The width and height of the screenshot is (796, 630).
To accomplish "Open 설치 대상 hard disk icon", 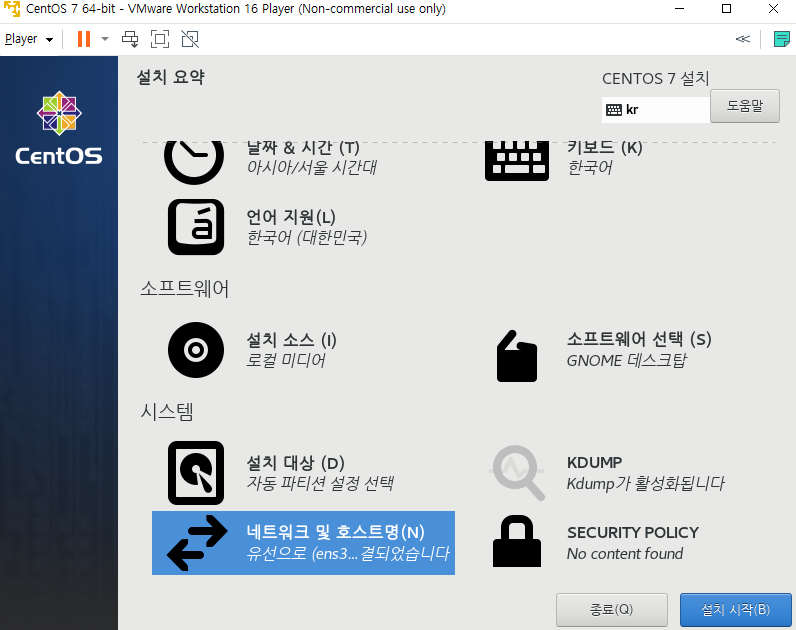I will (x=196, y=473).
